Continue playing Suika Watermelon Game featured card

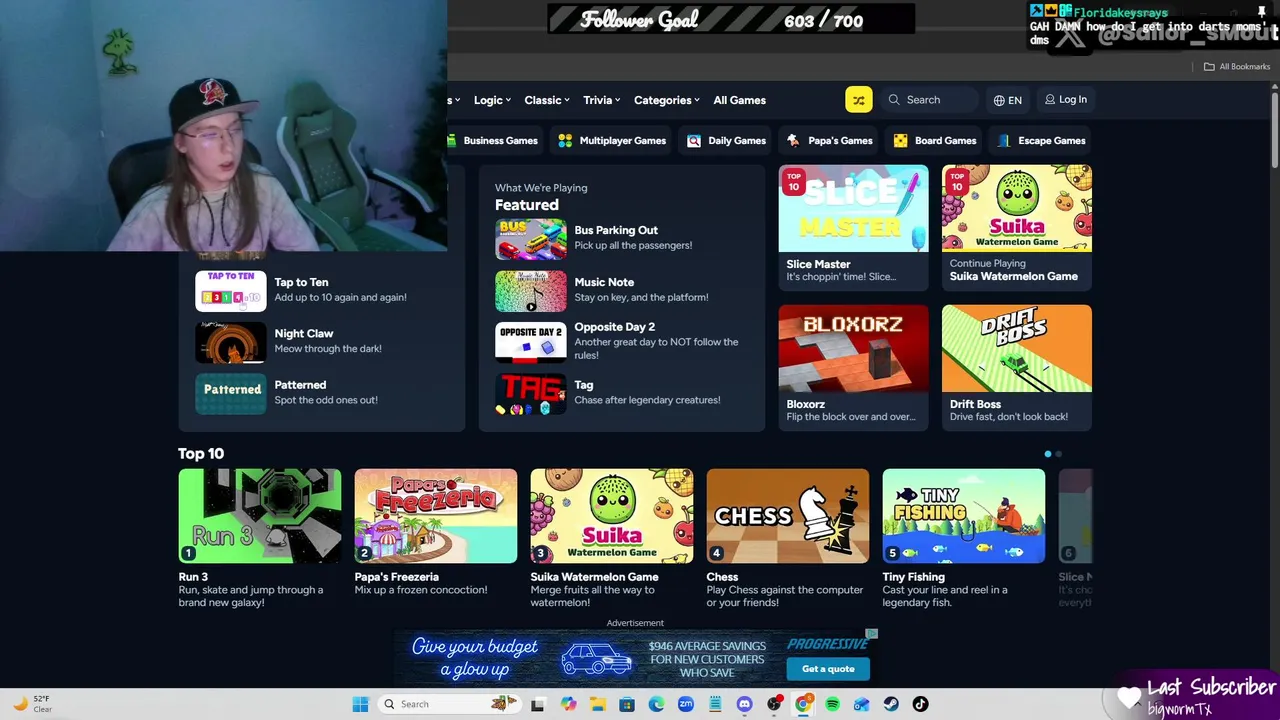point(1016,228)
